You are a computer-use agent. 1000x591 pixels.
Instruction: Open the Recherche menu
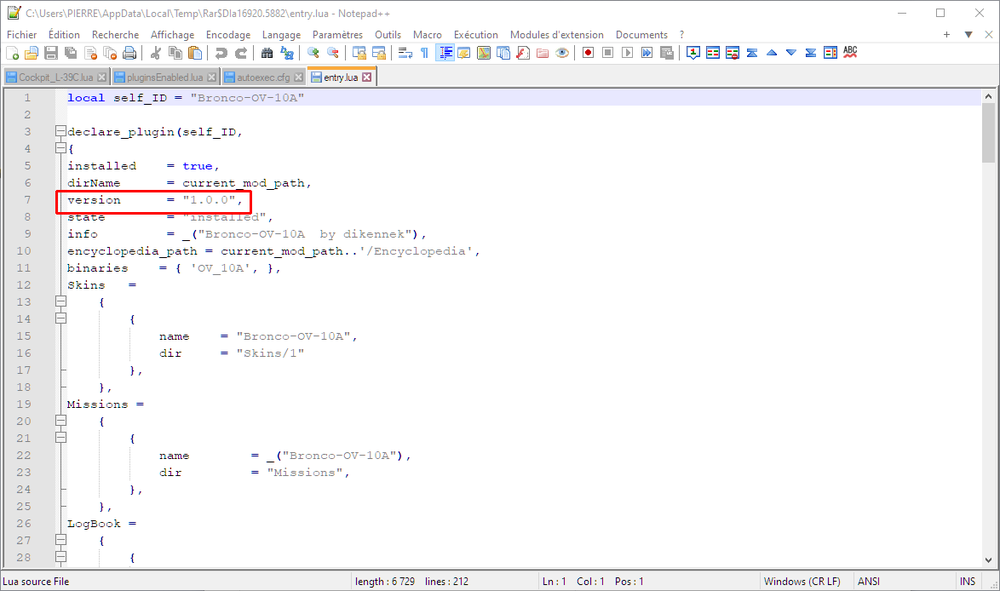coord(115,34)
